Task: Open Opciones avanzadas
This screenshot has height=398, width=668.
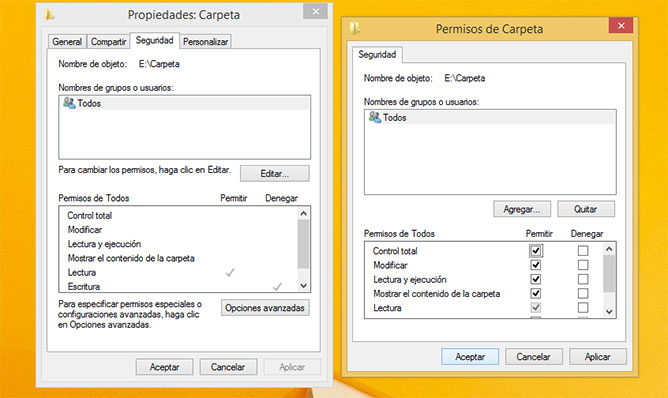Action: tap(265, 308)
